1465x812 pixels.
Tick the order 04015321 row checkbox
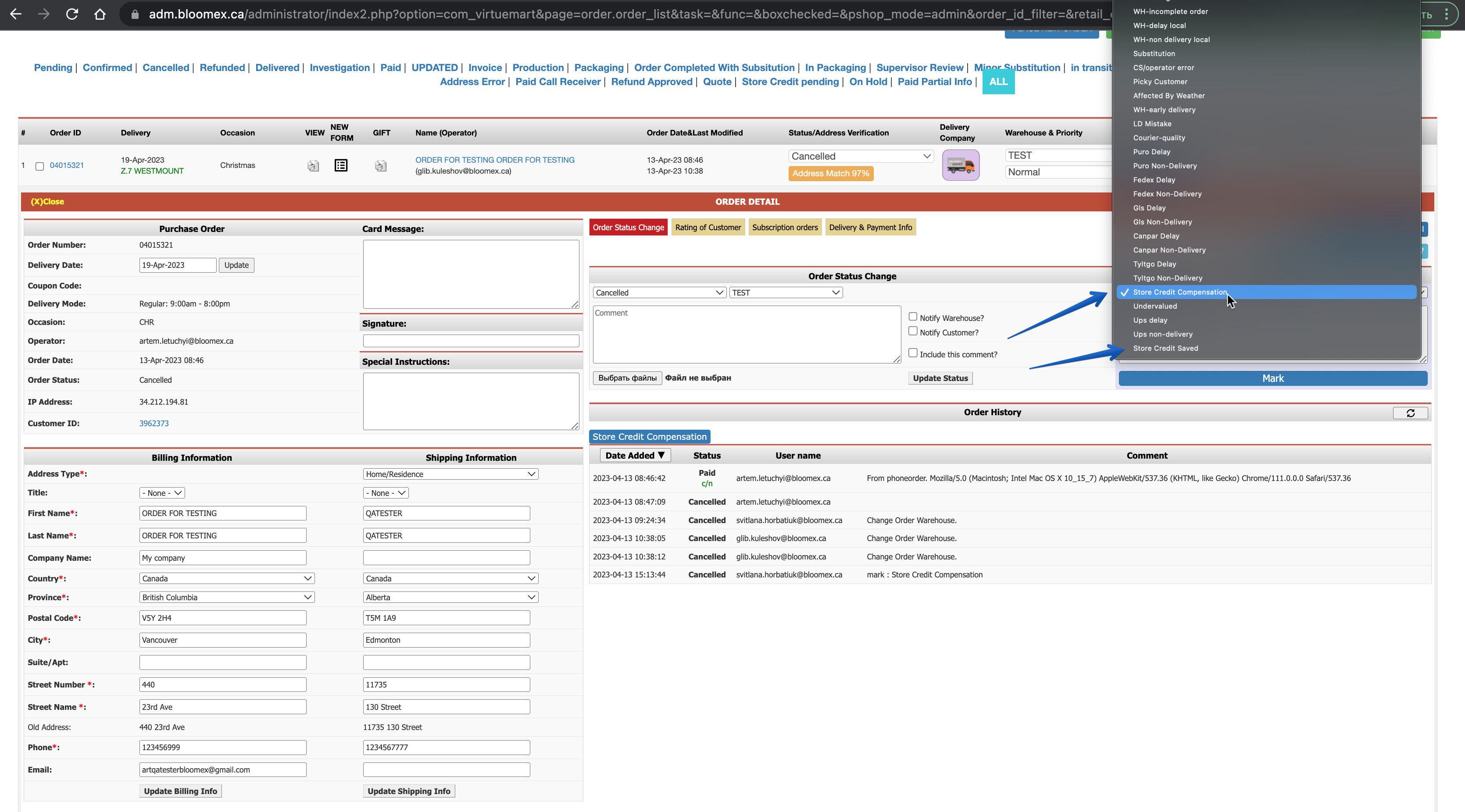click(x=40, y=166)
